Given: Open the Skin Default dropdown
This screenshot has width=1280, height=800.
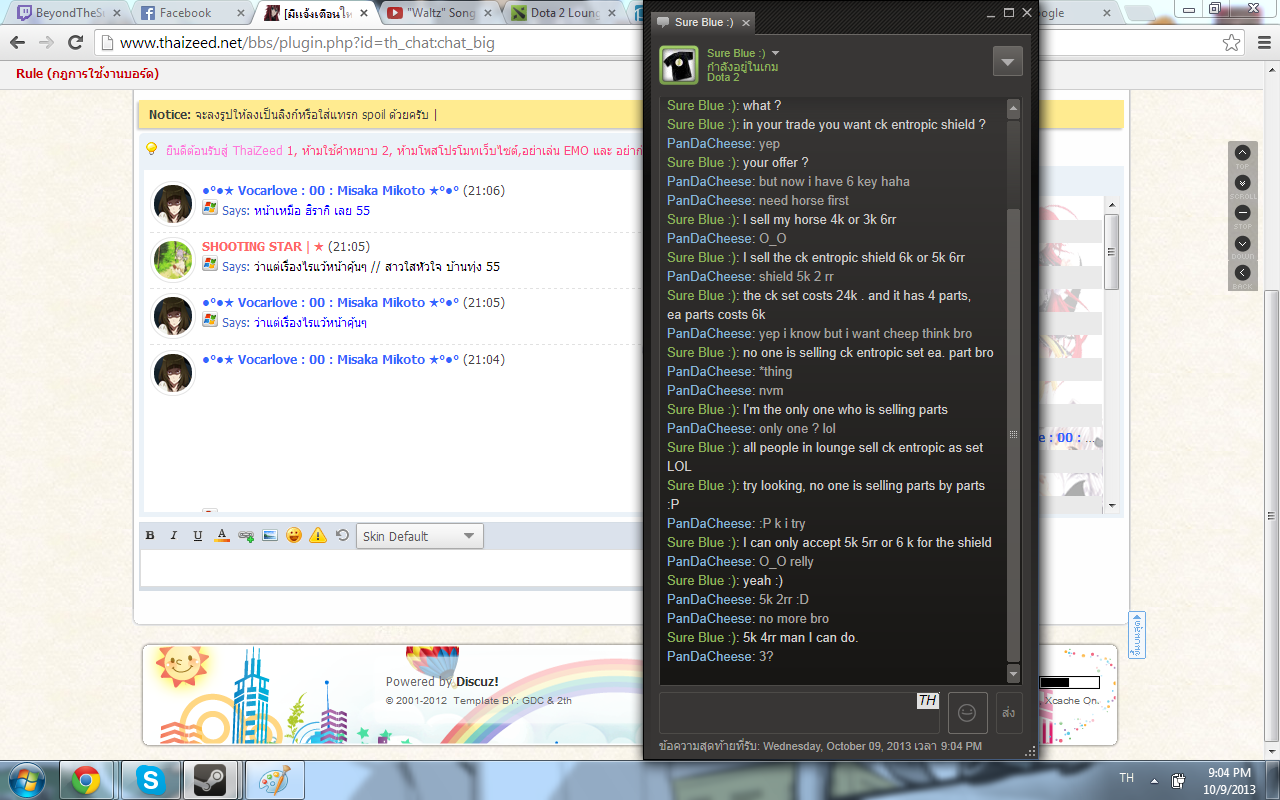Looking at the screenshot, I should (x=420, y=536).
